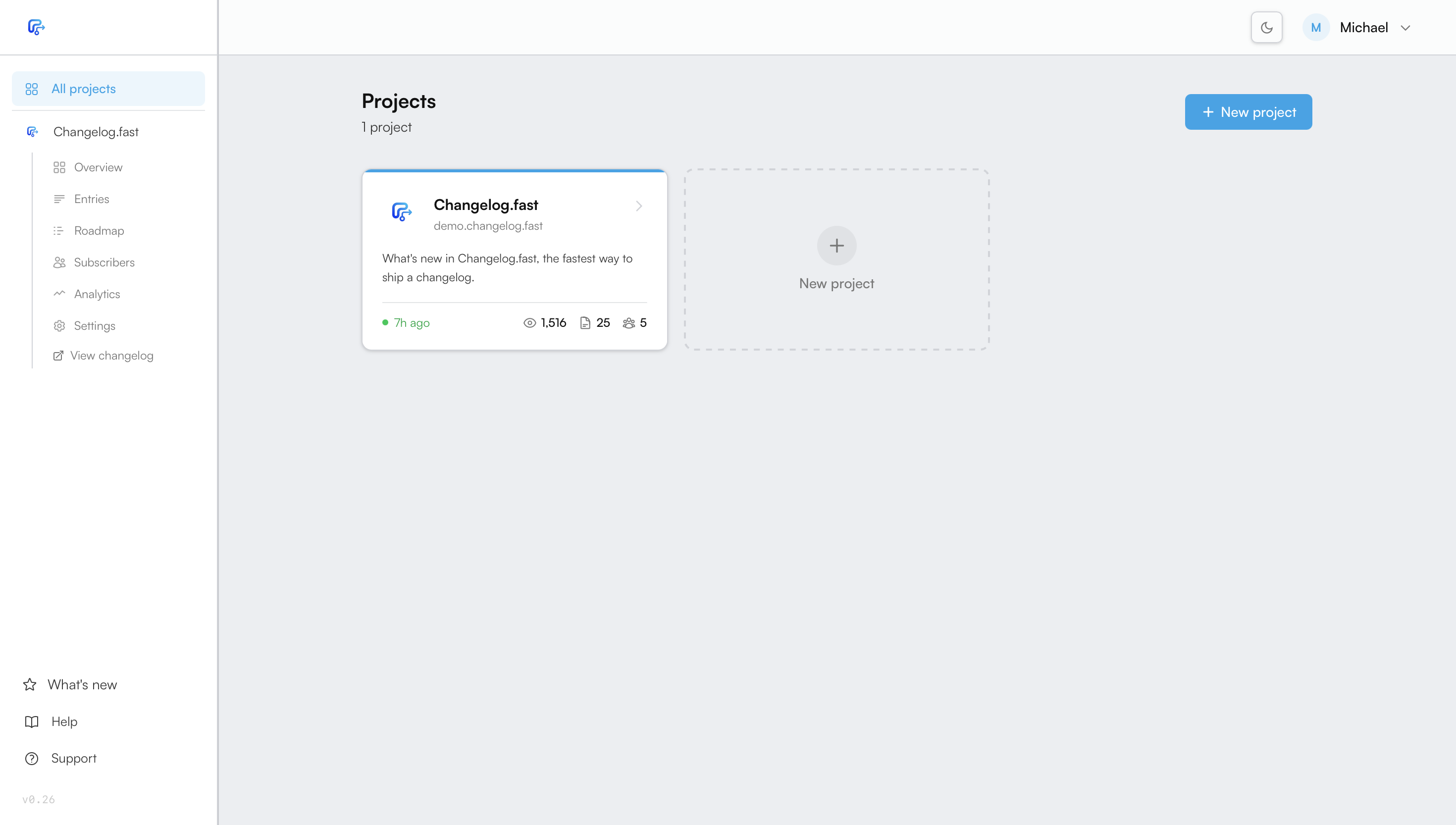
Task: Click the Projects page heading
Action: tap(398, 101)
